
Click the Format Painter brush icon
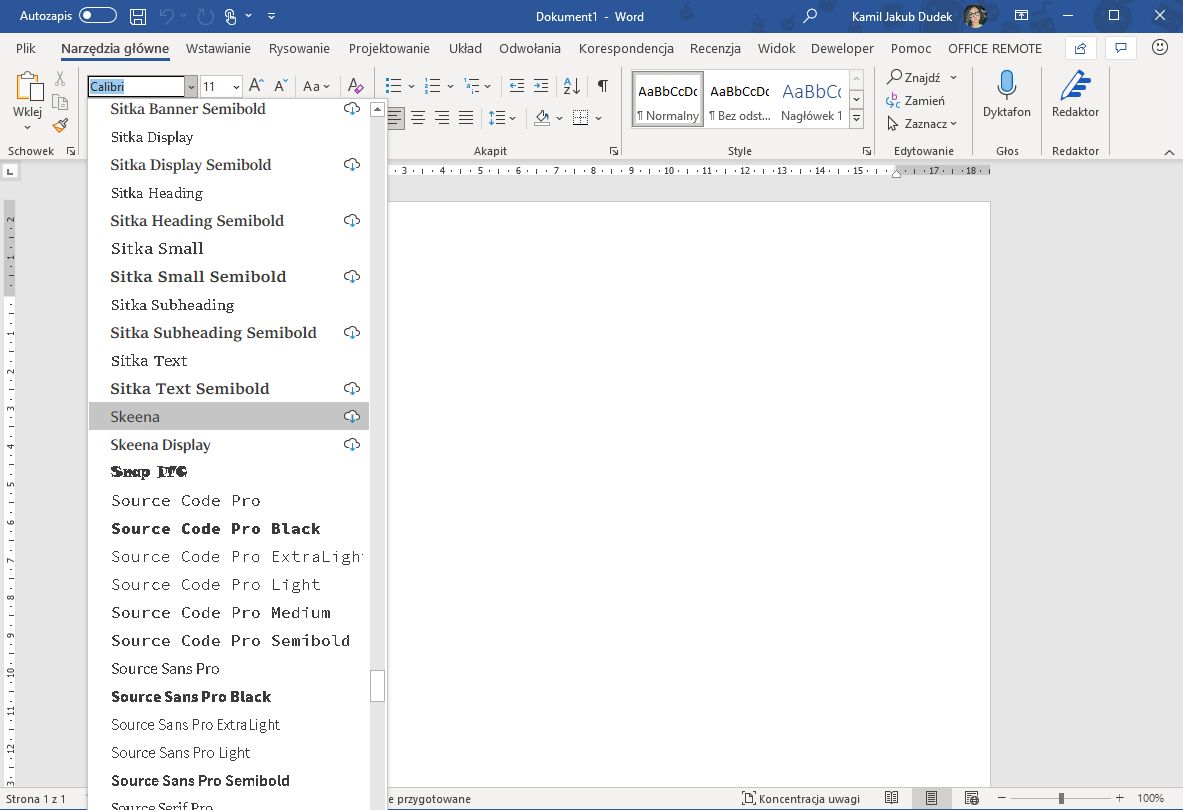[60, 125]
